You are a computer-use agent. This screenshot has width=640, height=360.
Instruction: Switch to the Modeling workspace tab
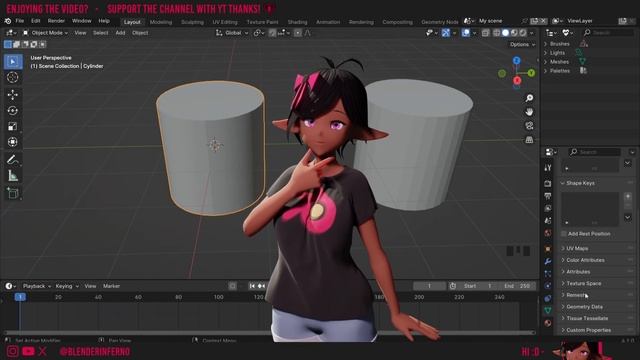click(161, 22)
